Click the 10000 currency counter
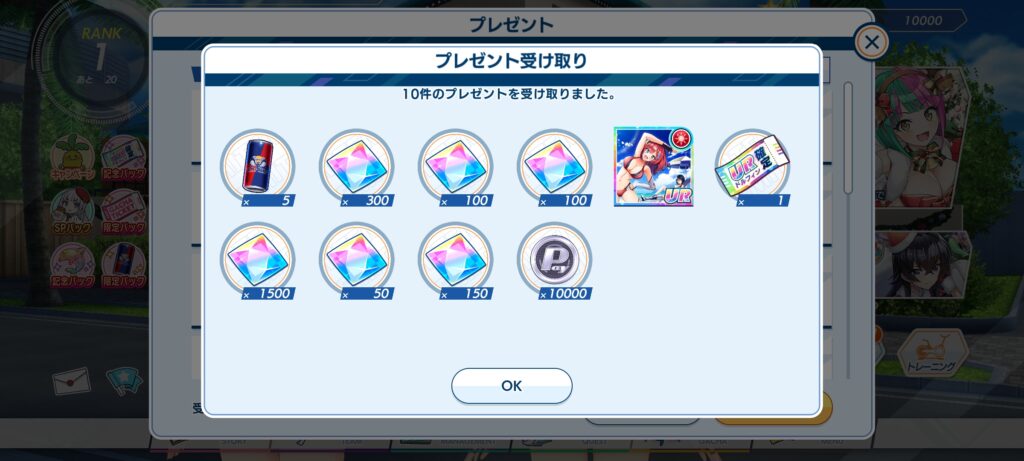 point(922,21)
